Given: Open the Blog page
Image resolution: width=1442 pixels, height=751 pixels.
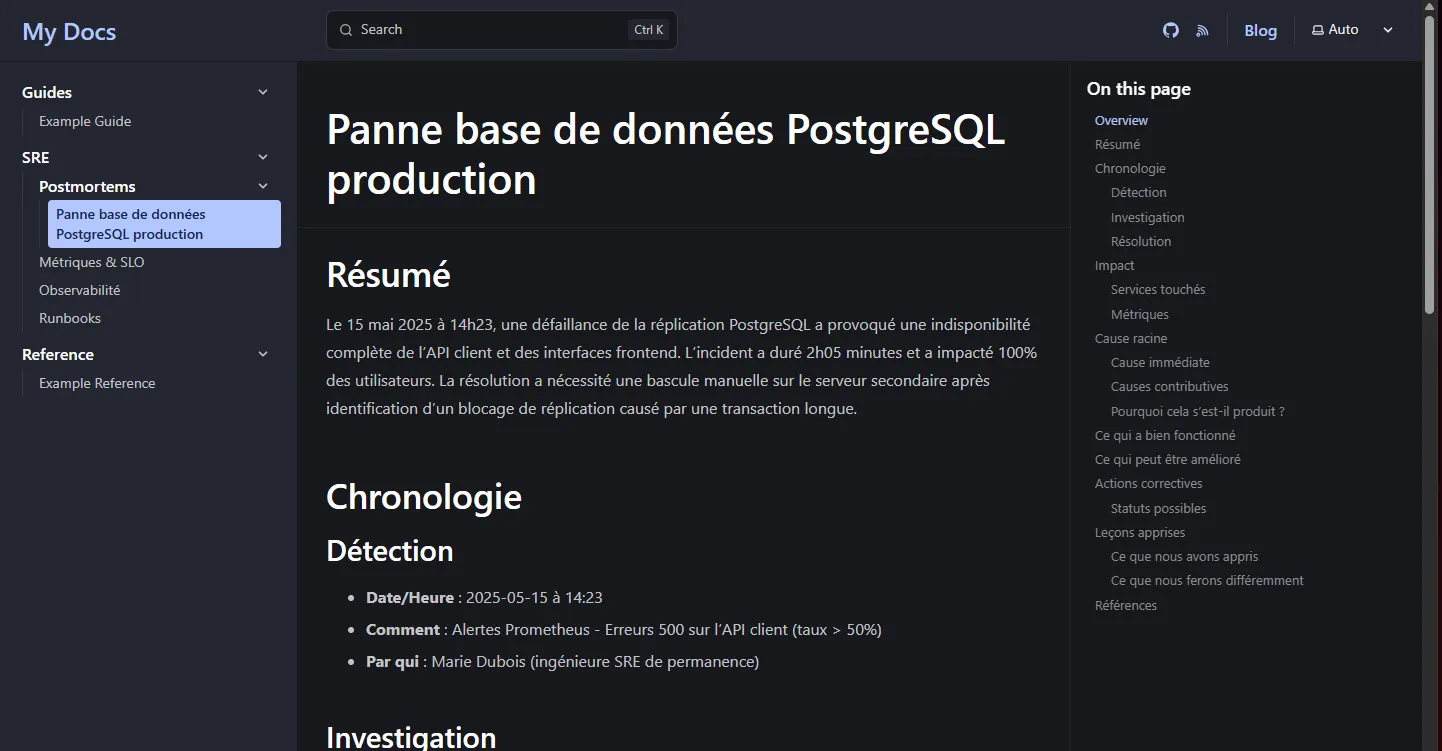Looking at the screenshot, I should [x=1260, y=30].
